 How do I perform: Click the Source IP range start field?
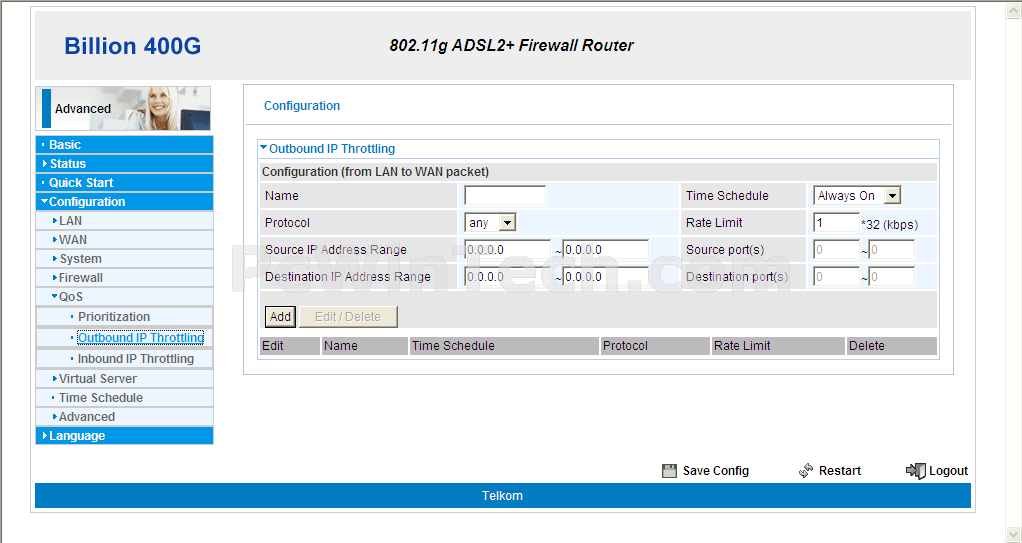[x=508, y=250]
